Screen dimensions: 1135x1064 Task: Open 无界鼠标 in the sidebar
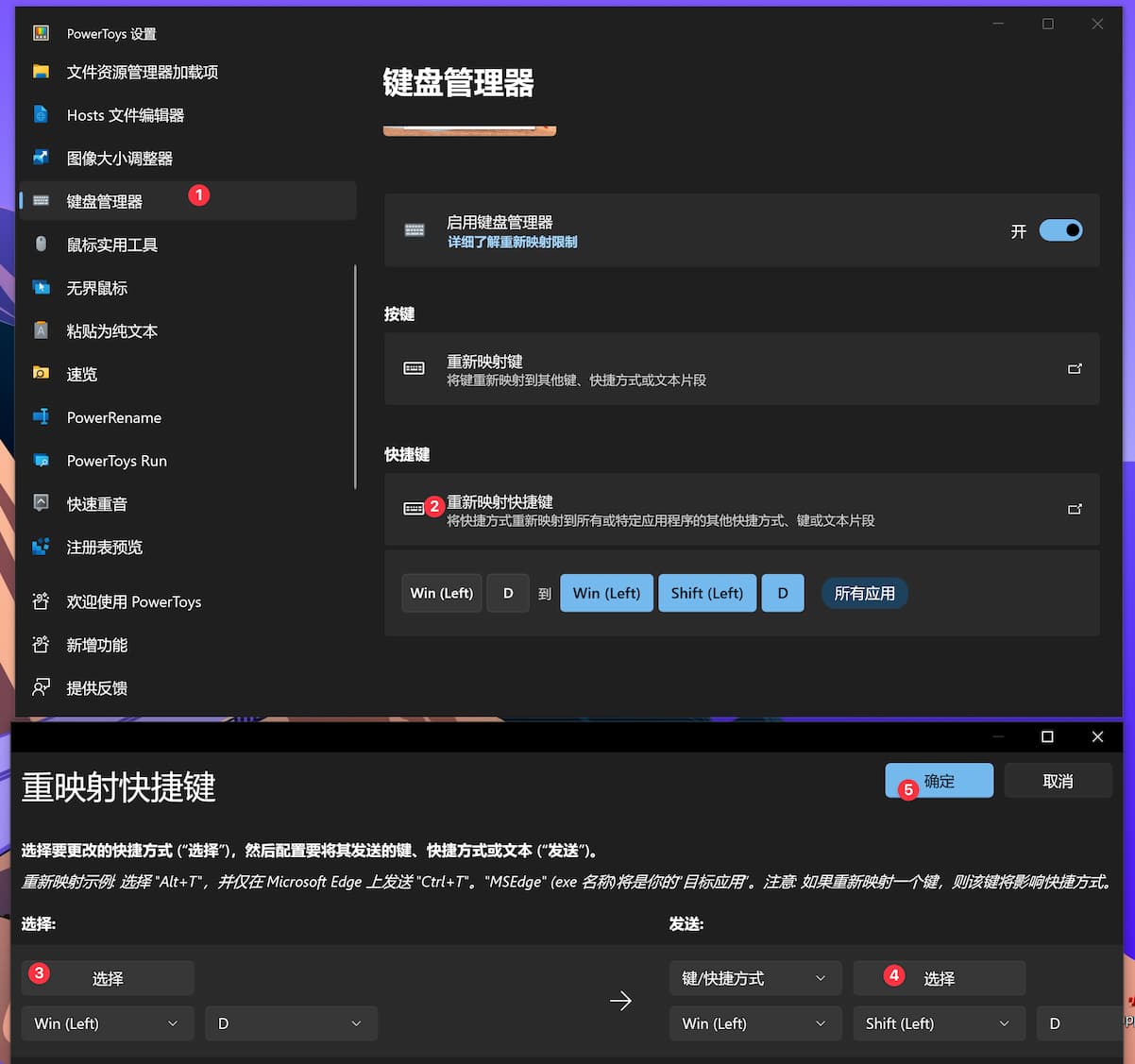click(96, 288)
